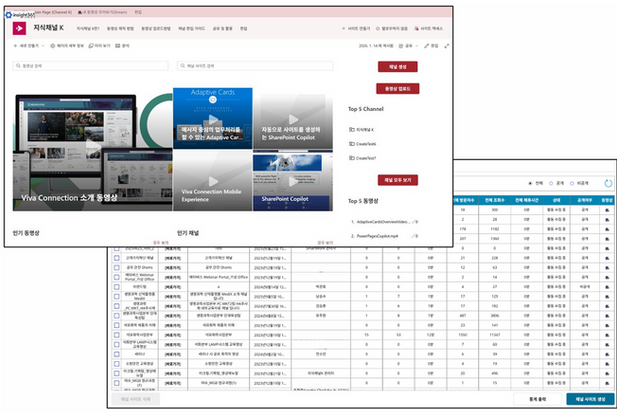Click edit pencil beside PowerPagesCopilot.mp4
The width and height of the screenshot is (617, 418).
click(415, 236)
